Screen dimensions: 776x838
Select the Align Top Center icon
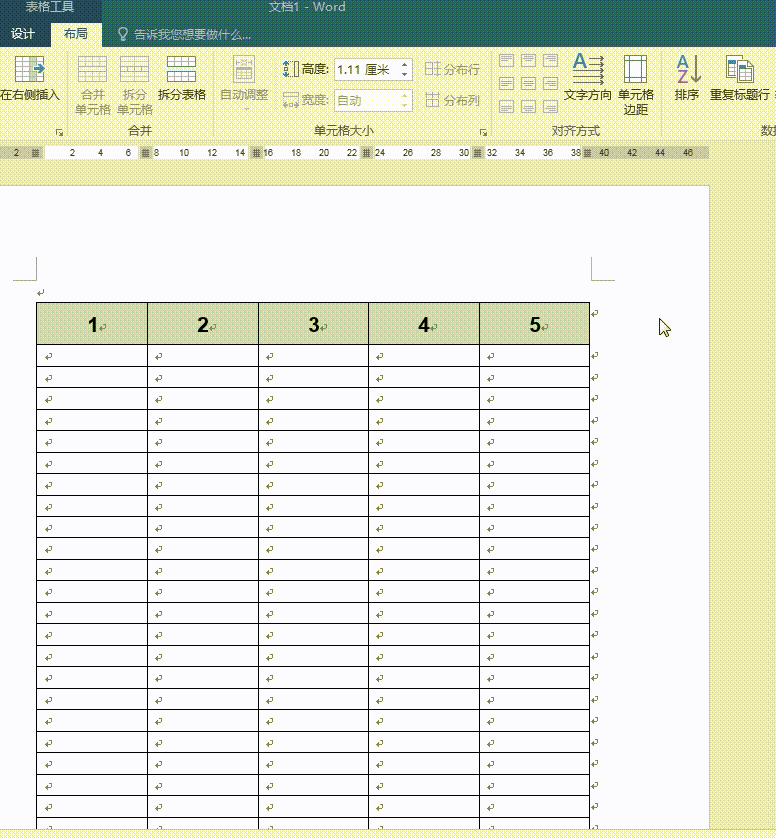(x=528, y=60)
